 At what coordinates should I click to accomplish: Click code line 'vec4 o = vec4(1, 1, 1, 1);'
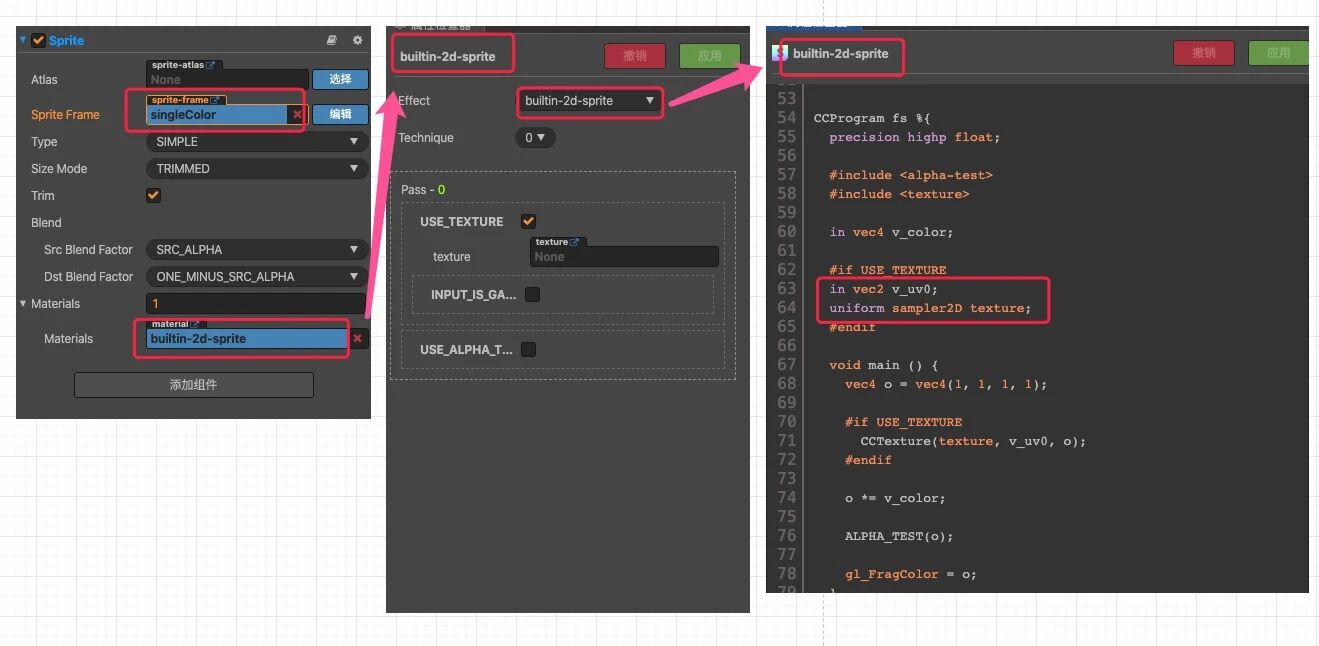pyautogui.click(x=946, y=384)
